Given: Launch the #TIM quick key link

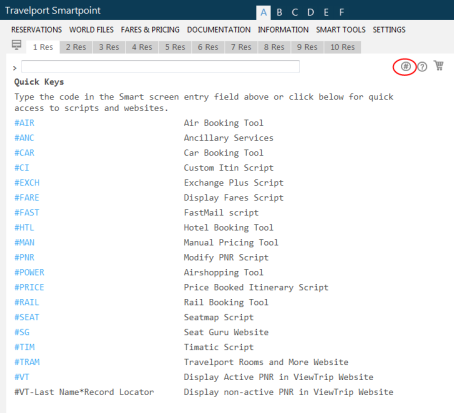Looking at the screenshot, I should 24,347.
